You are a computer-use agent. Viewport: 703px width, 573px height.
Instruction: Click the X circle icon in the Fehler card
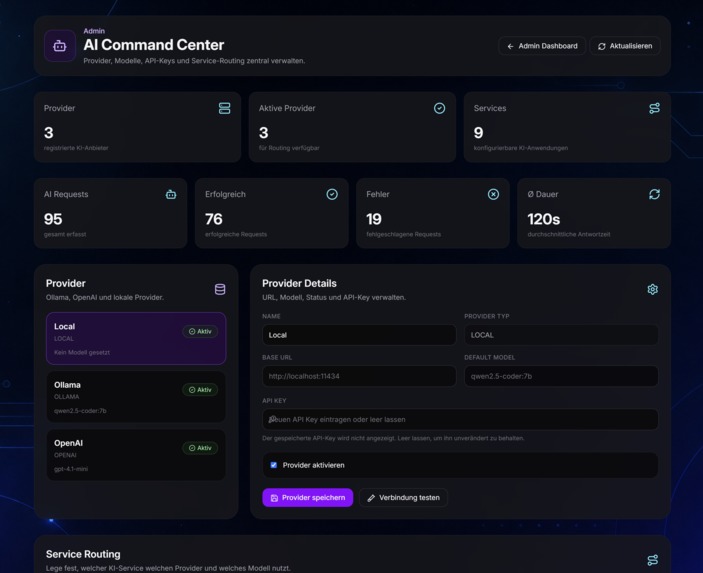click(x=493, y=194)
